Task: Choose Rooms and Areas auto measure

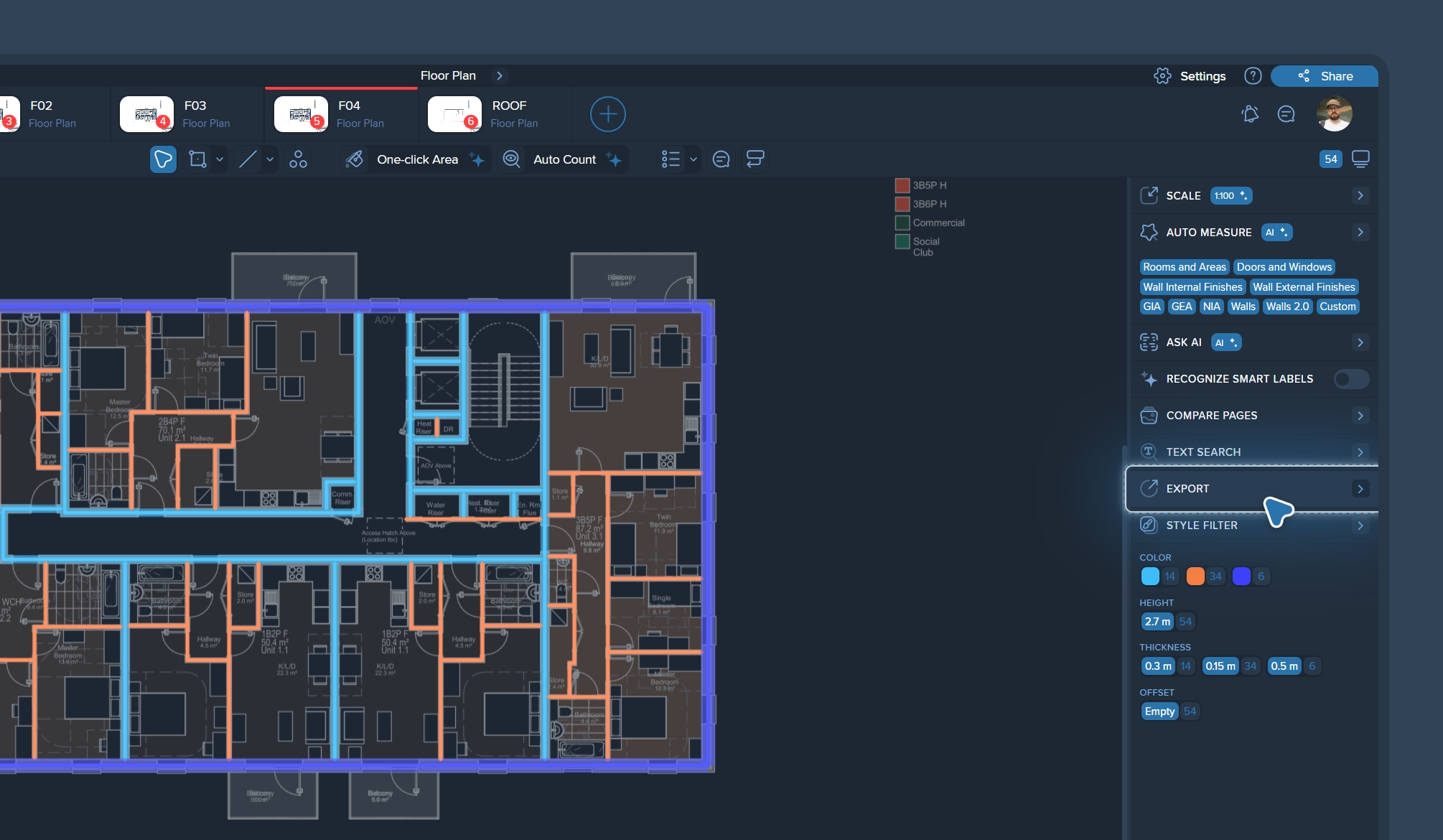Action: (1184, 267)
